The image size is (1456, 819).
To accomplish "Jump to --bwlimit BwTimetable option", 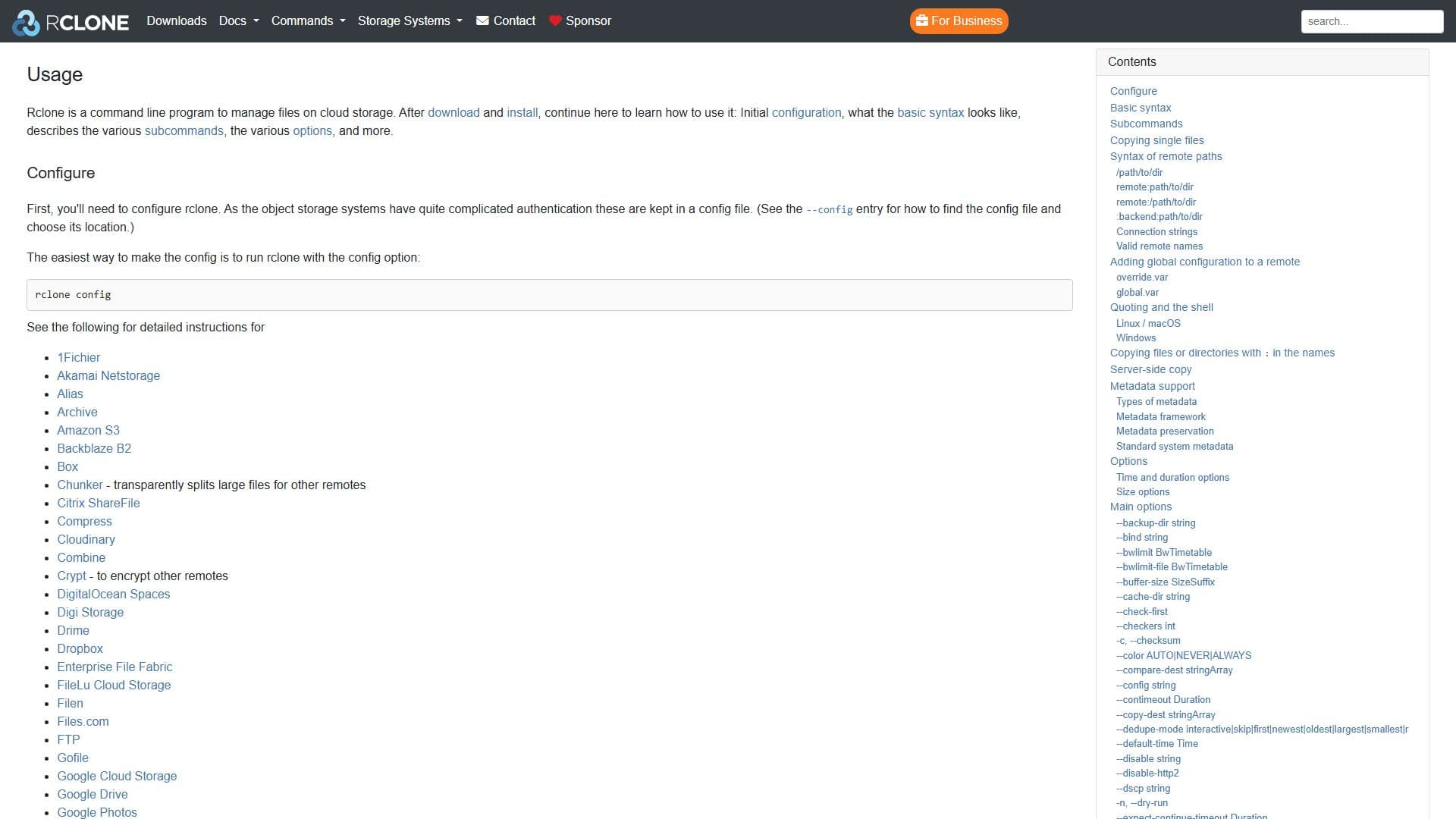I will coord(1164,552).
